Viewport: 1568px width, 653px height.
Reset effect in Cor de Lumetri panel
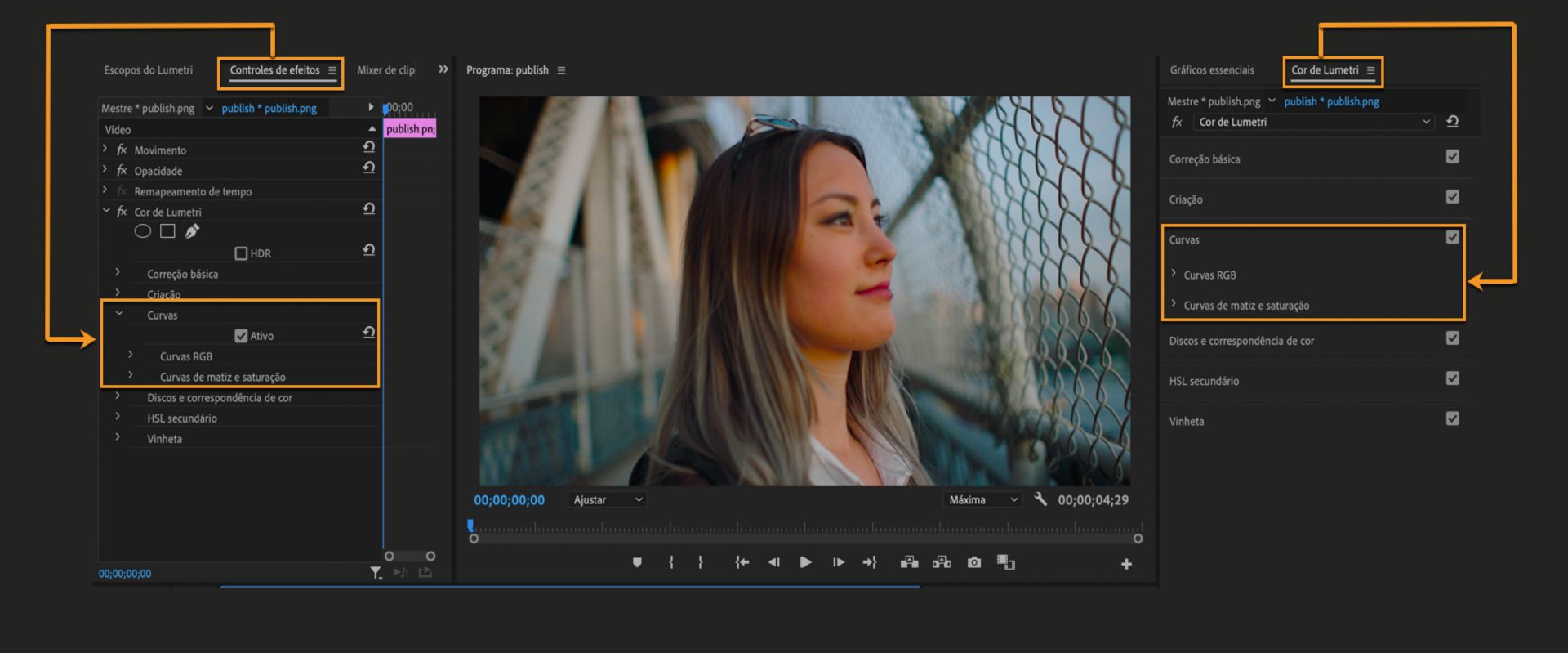pyautogui.click(x=1452, y=121)
